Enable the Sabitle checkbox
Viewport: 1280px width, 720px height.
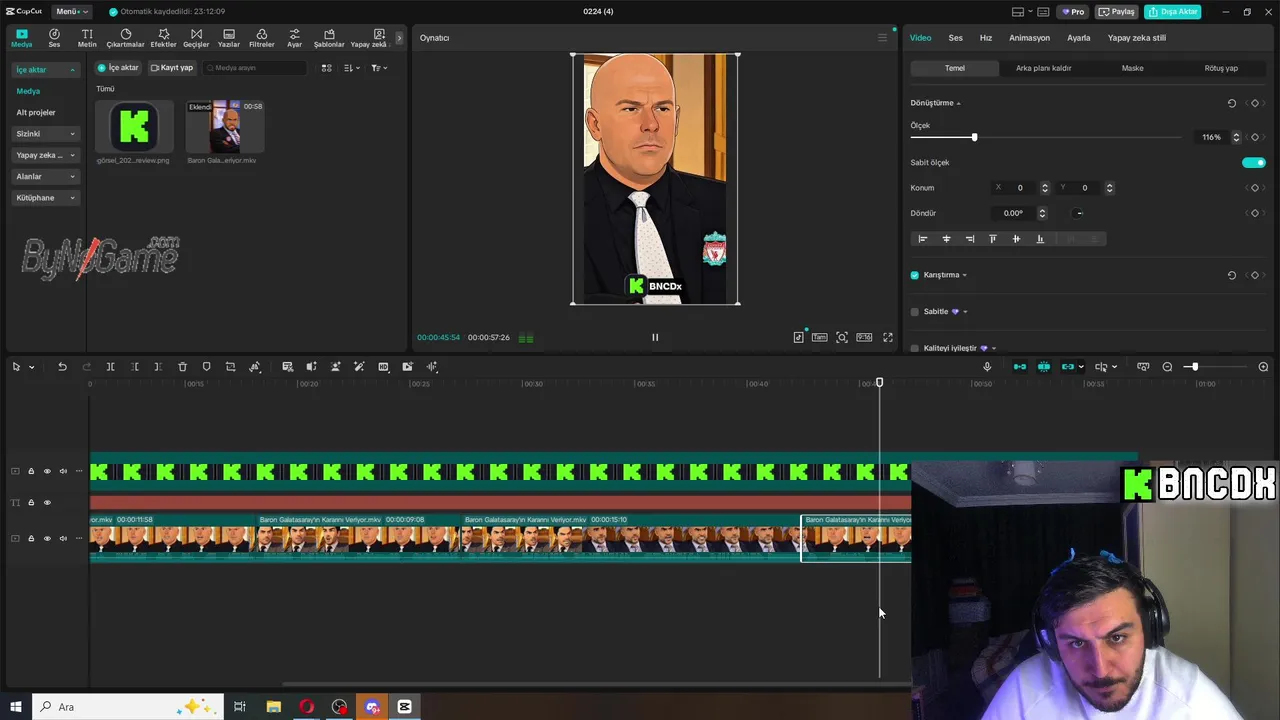914,311
